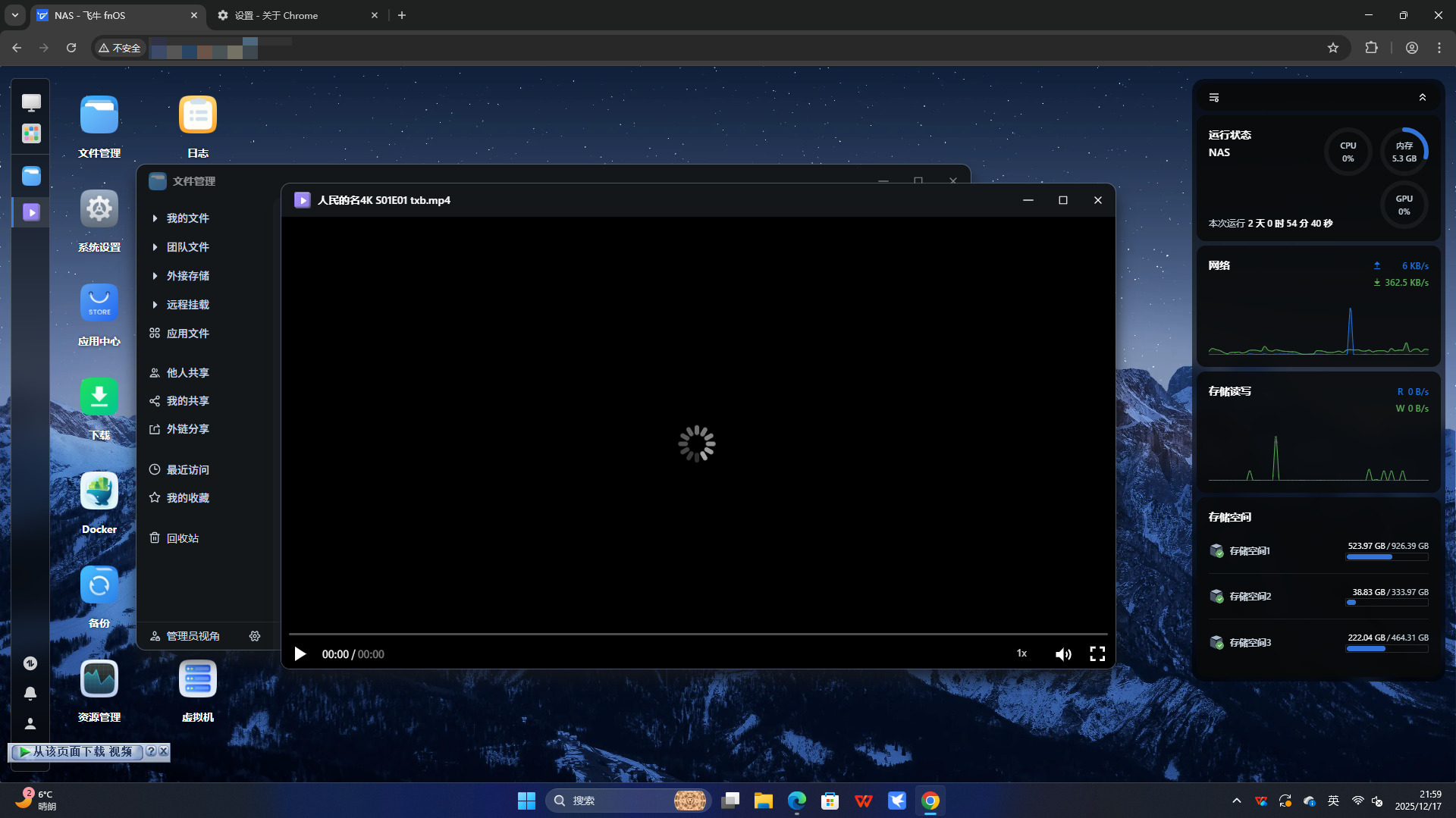Open the 日志 log app icon
The width and height of the screenshot is (1456, 818).
[x=197, y=115]
